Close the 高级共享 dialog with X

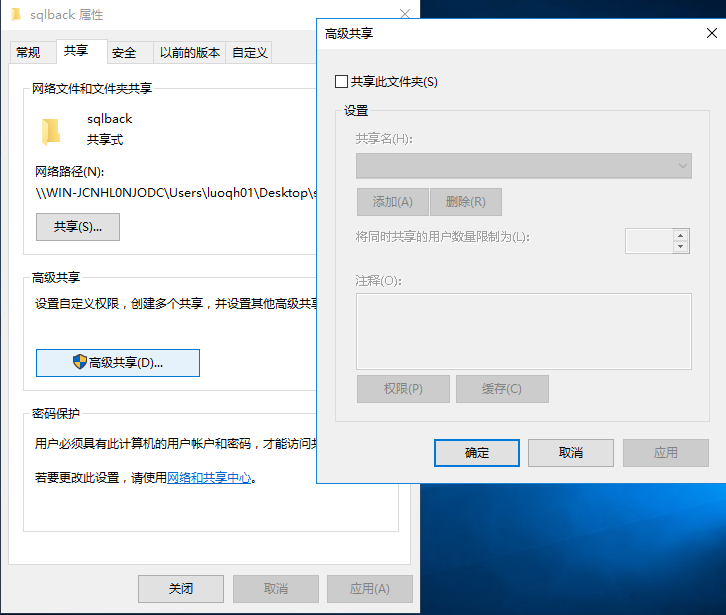pyautogui.click(x=712, y=33)
